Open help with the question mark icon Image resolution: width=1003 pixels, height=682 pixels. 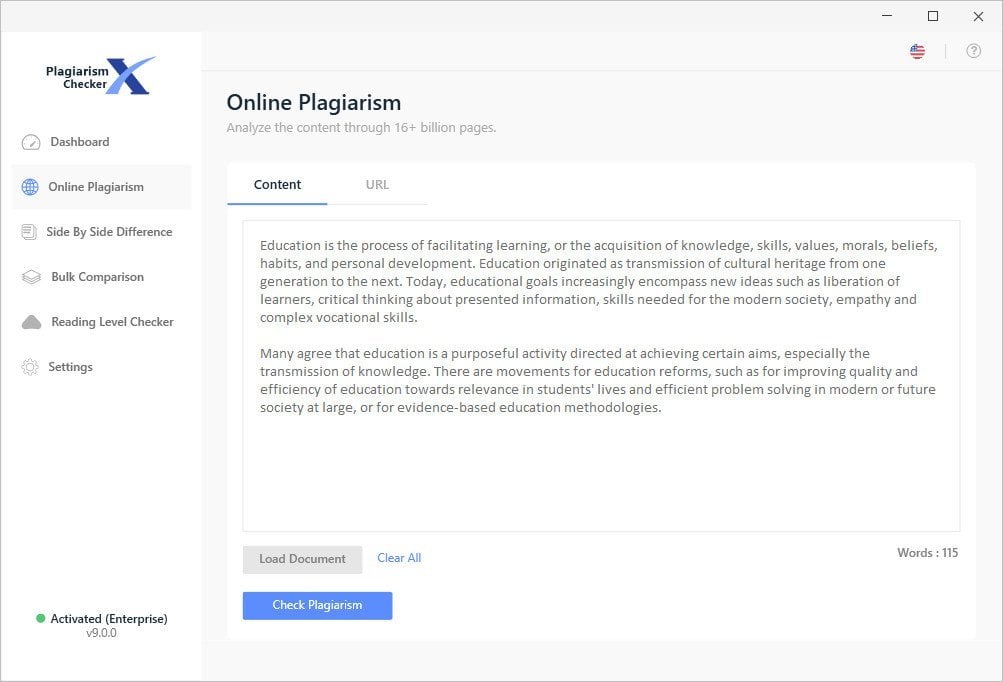click(x=973, y=51)
